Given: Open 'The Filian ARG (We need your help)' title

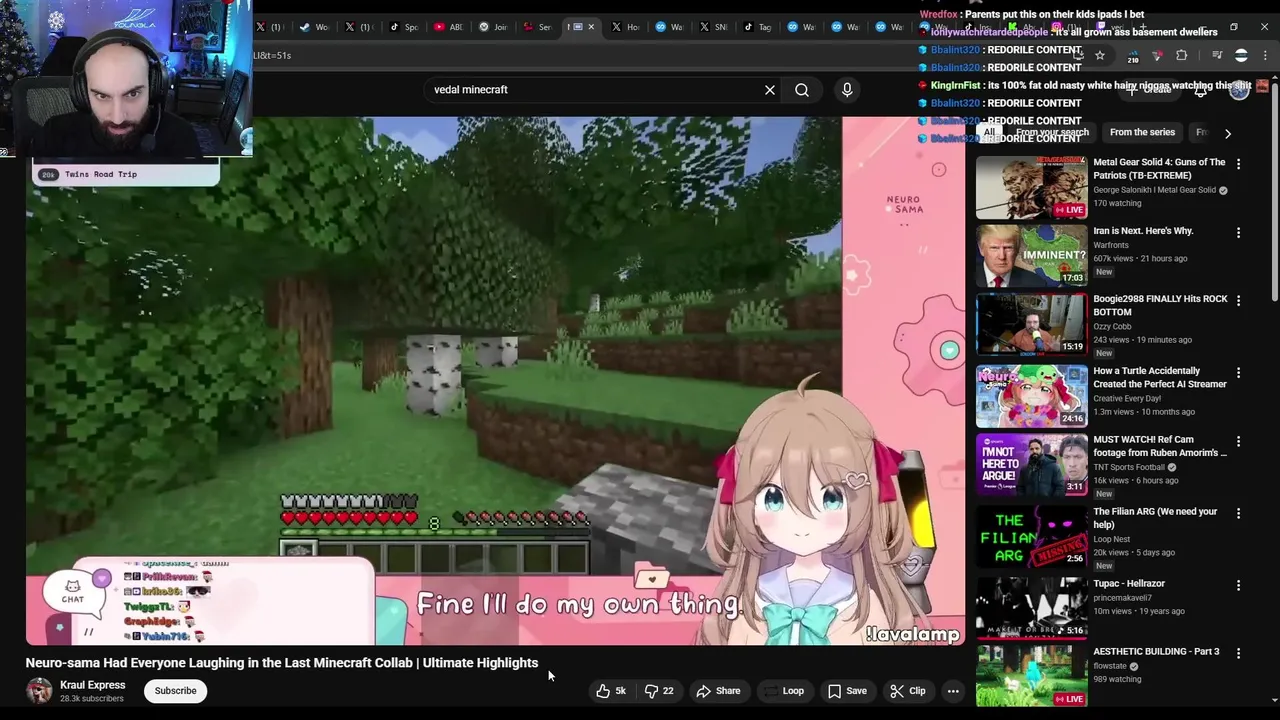Looking at the screenshot, I should pos(1155,518).
